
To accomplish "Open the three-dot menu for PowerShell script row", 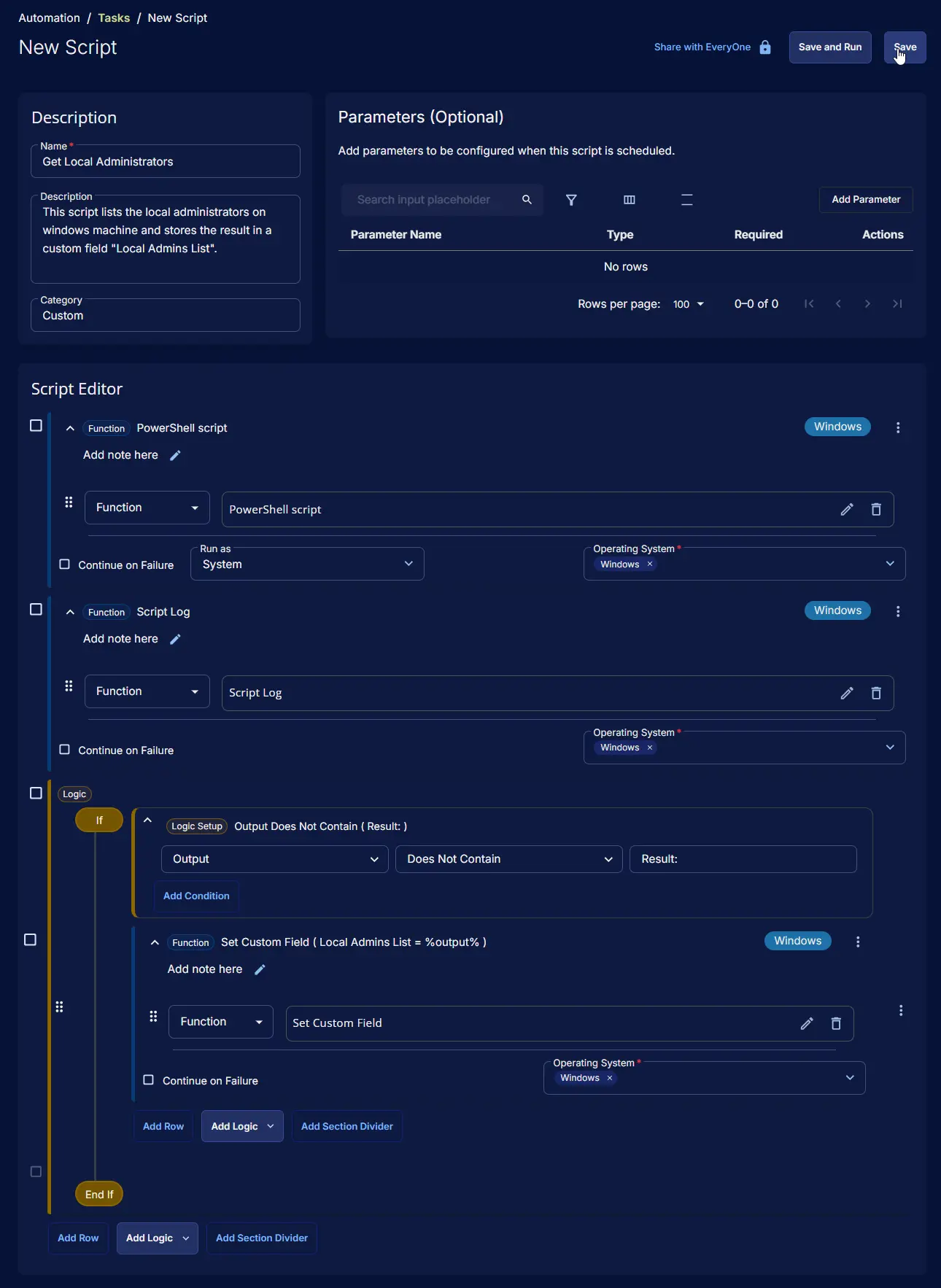I will 898,428.
